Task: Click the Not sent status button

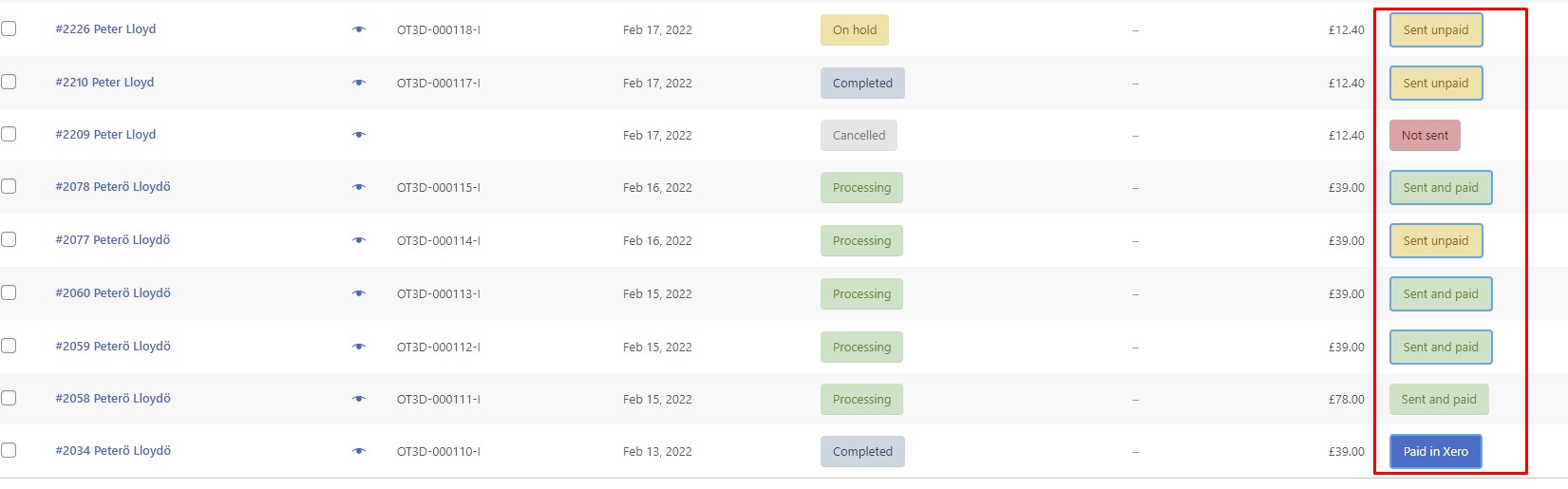Action: (1425, 136)
